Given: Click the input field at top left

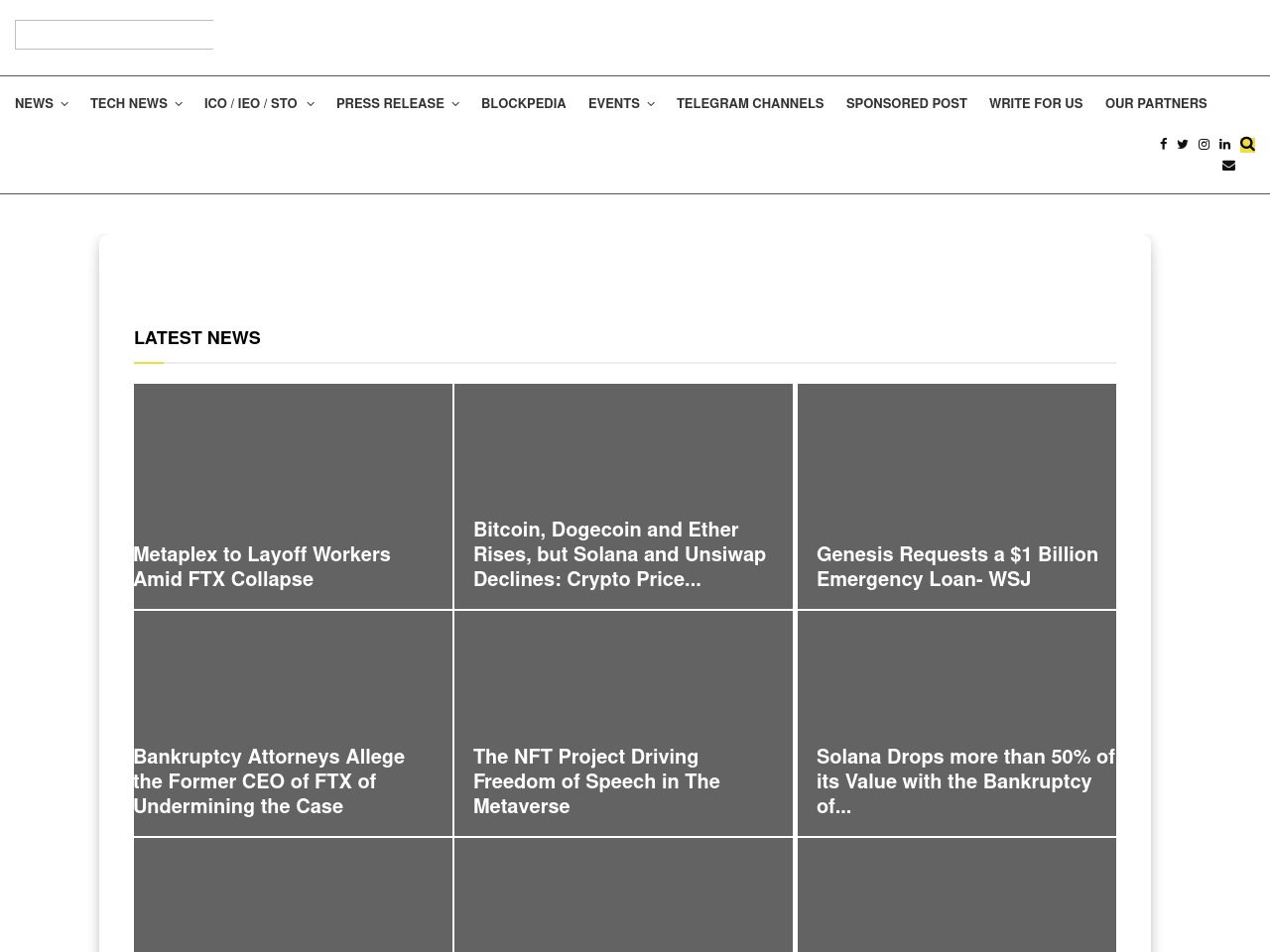Looking at the screenshot, I should 114,35.
